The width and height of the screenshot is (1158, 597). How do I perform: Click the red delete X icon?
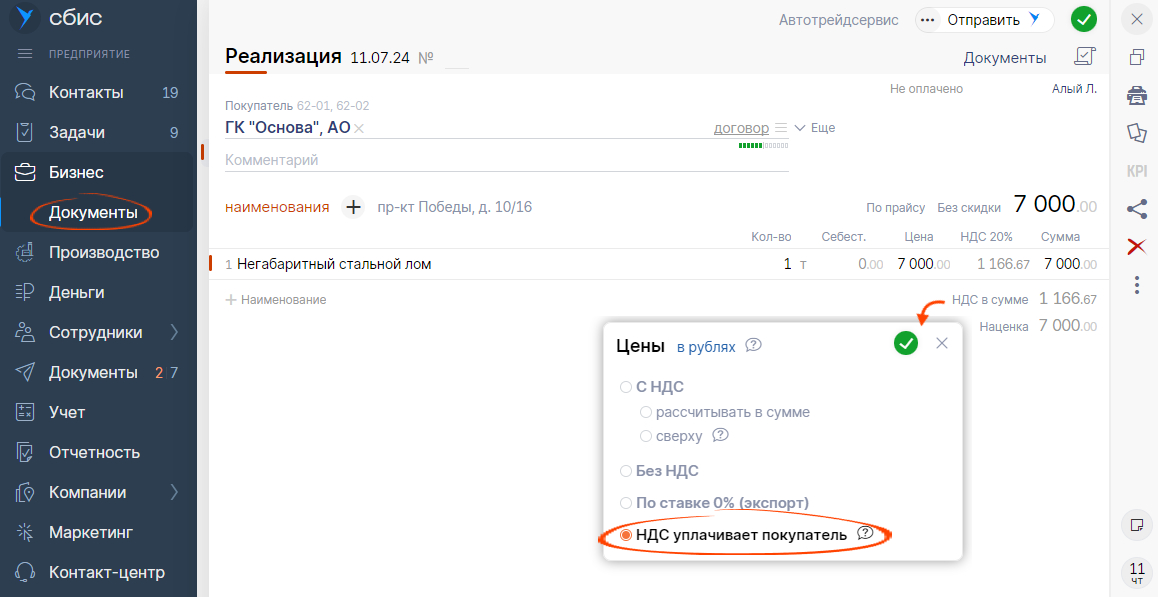(x=1137, y=246)
